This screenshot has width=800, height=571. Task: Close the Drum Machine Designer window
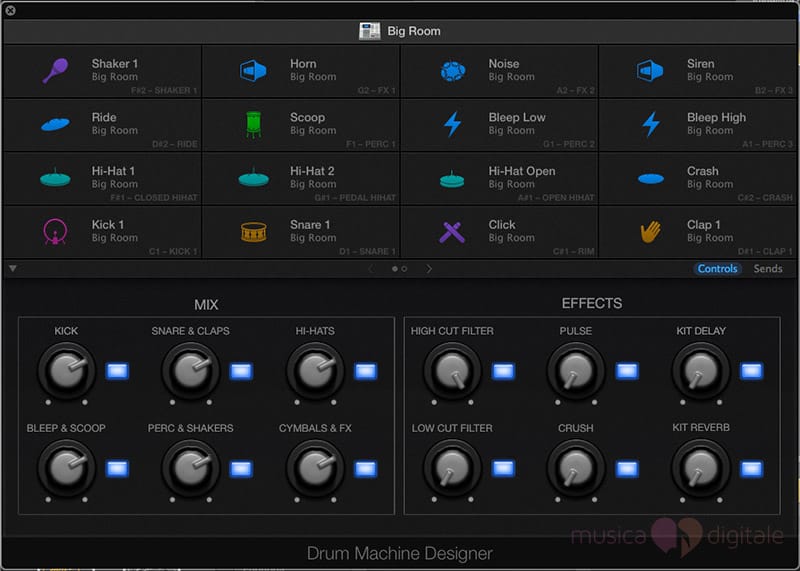coord(10,10)
